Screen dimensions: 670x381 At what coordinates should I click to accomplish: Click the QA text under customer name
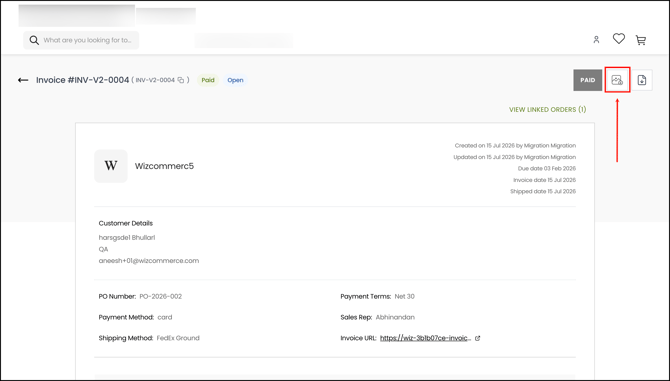pos(103,249)
